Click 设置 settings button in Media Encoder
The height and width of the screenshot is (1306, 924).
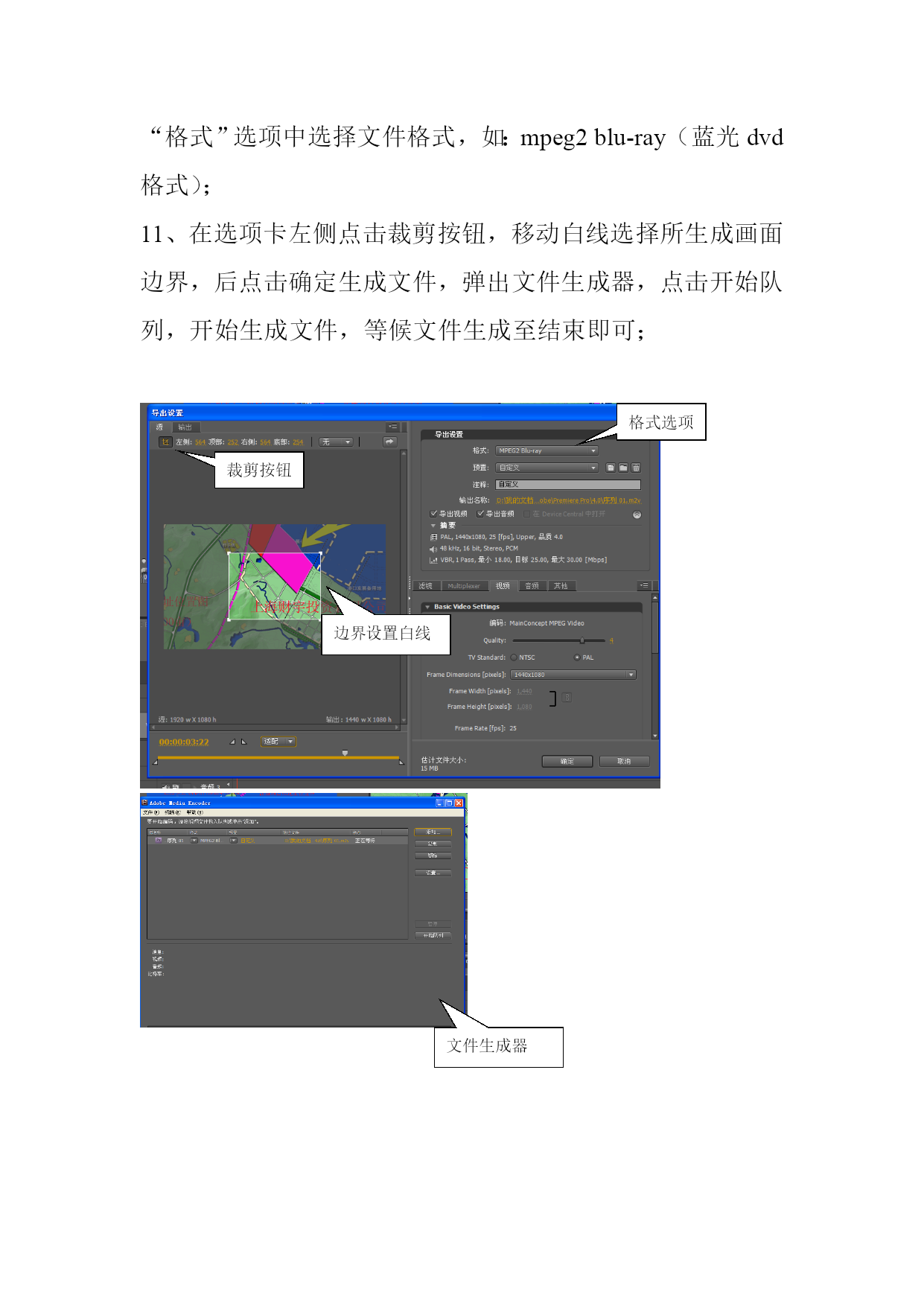pyautogui.click(x=433, y=873)
